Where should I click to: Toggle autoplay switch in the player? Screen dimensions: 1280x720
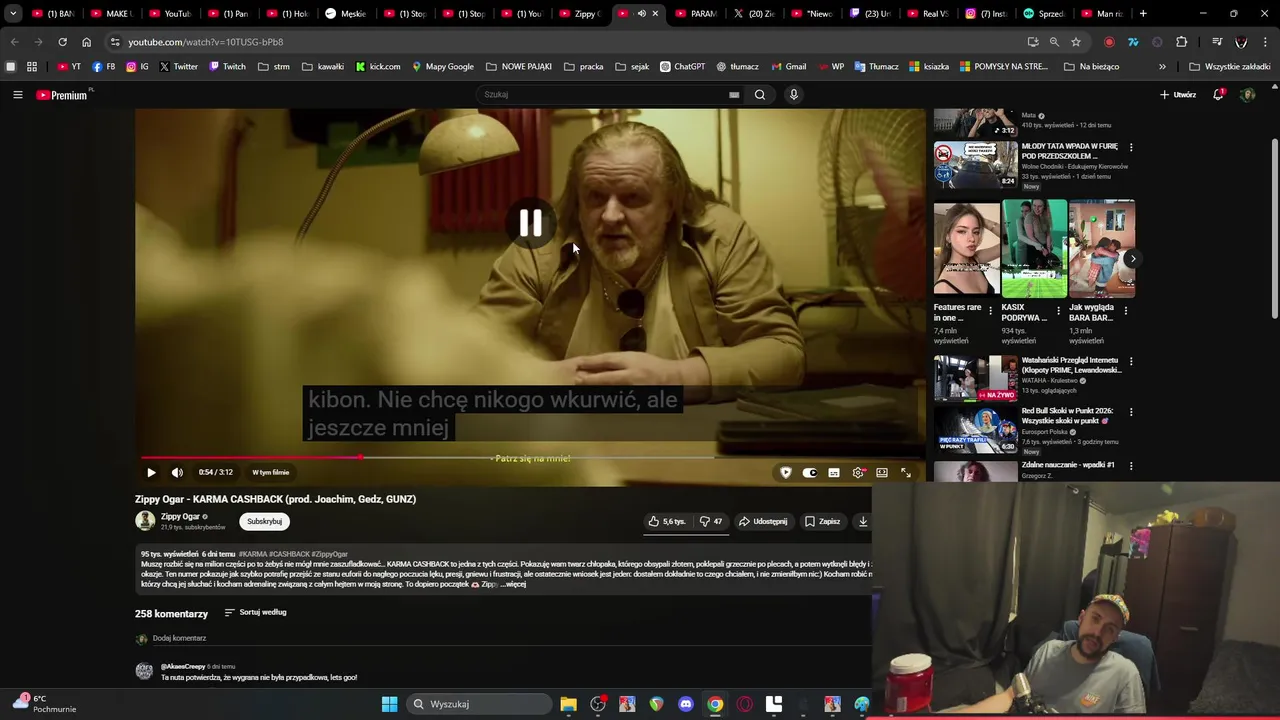[810, 472]
